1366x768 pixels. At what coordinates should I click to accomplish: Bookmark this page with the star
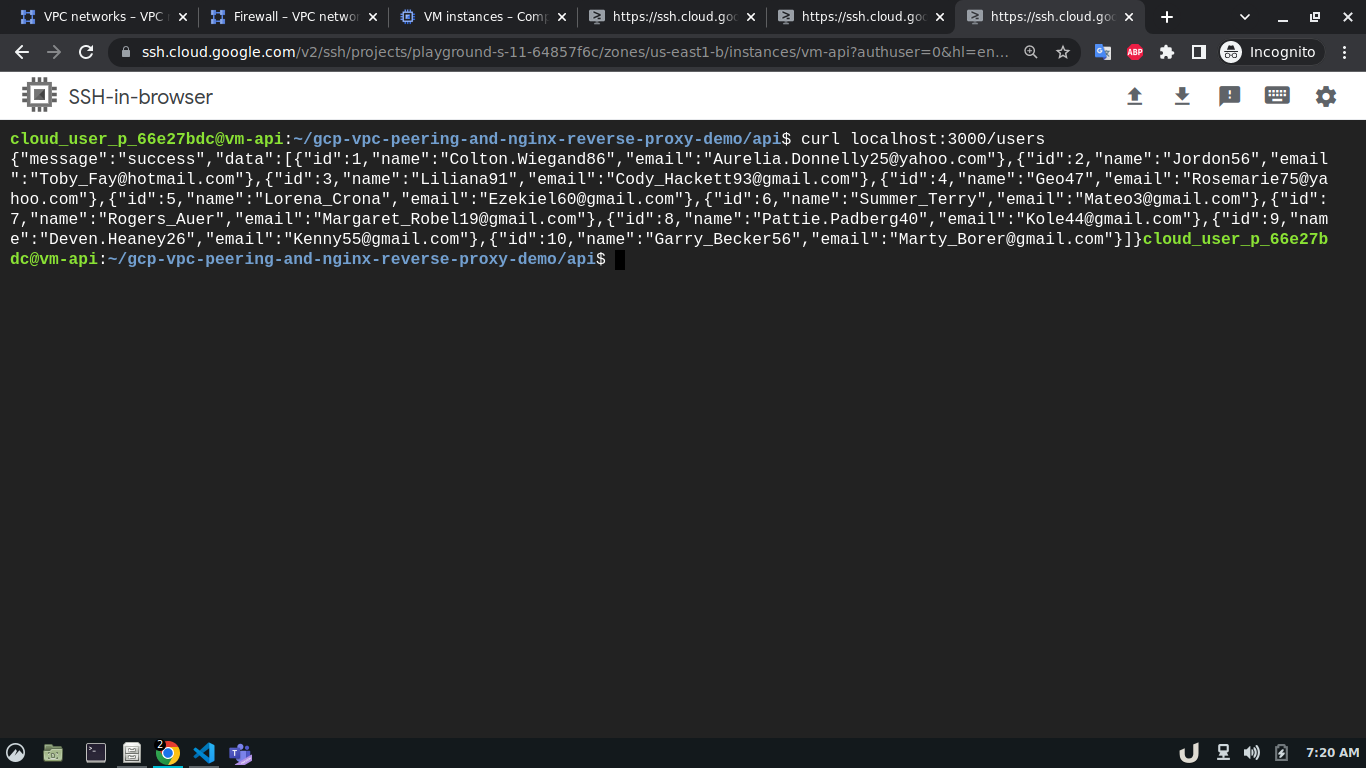pyautogui.click(x=1063, y=52)
